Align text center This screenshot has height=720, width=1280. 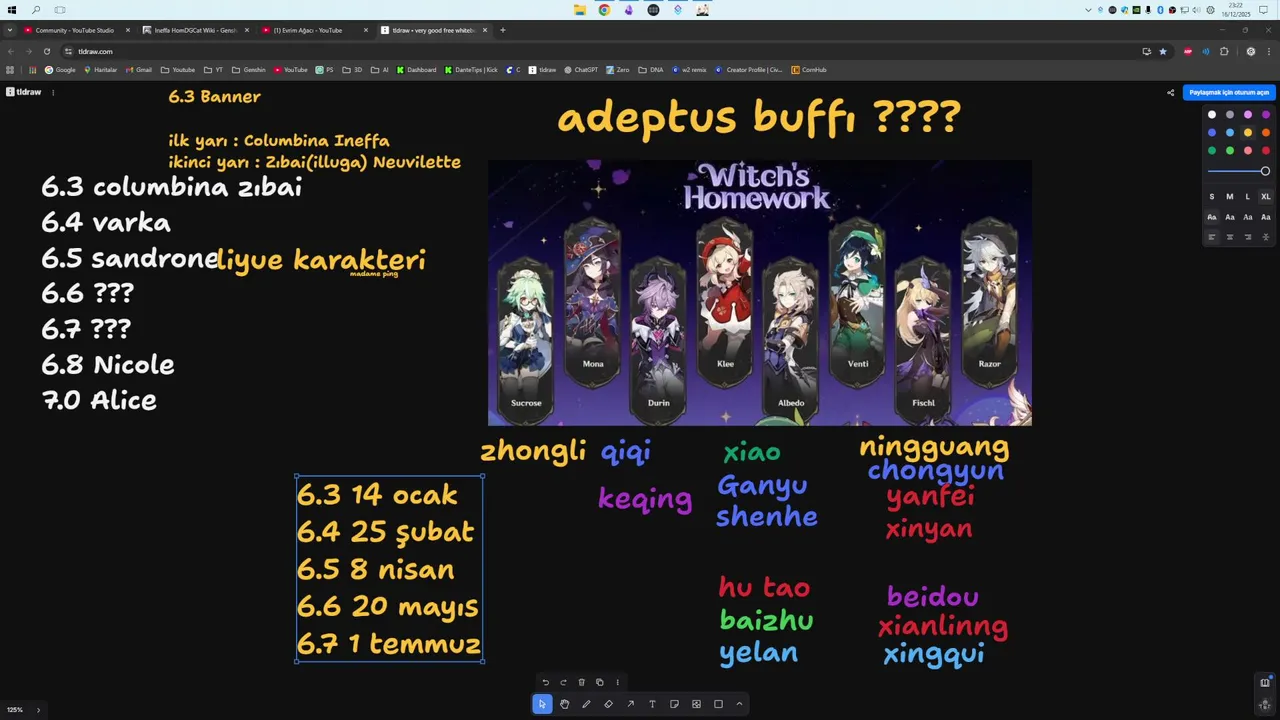tap(1230, 237)
